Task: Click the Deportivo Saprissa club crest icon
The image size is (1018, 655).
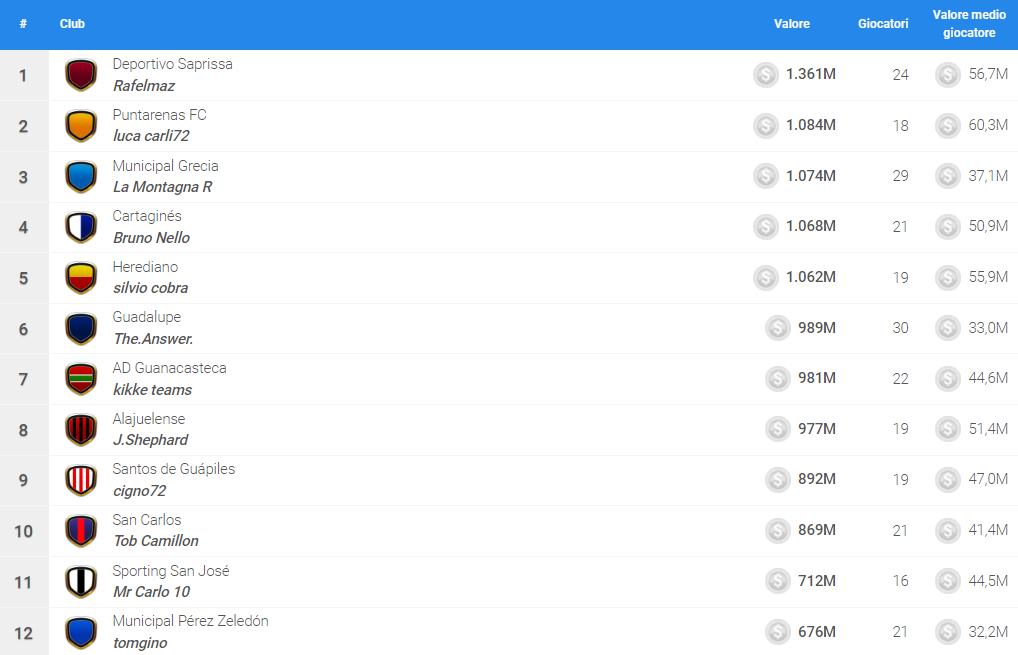Action: [81, 75]
